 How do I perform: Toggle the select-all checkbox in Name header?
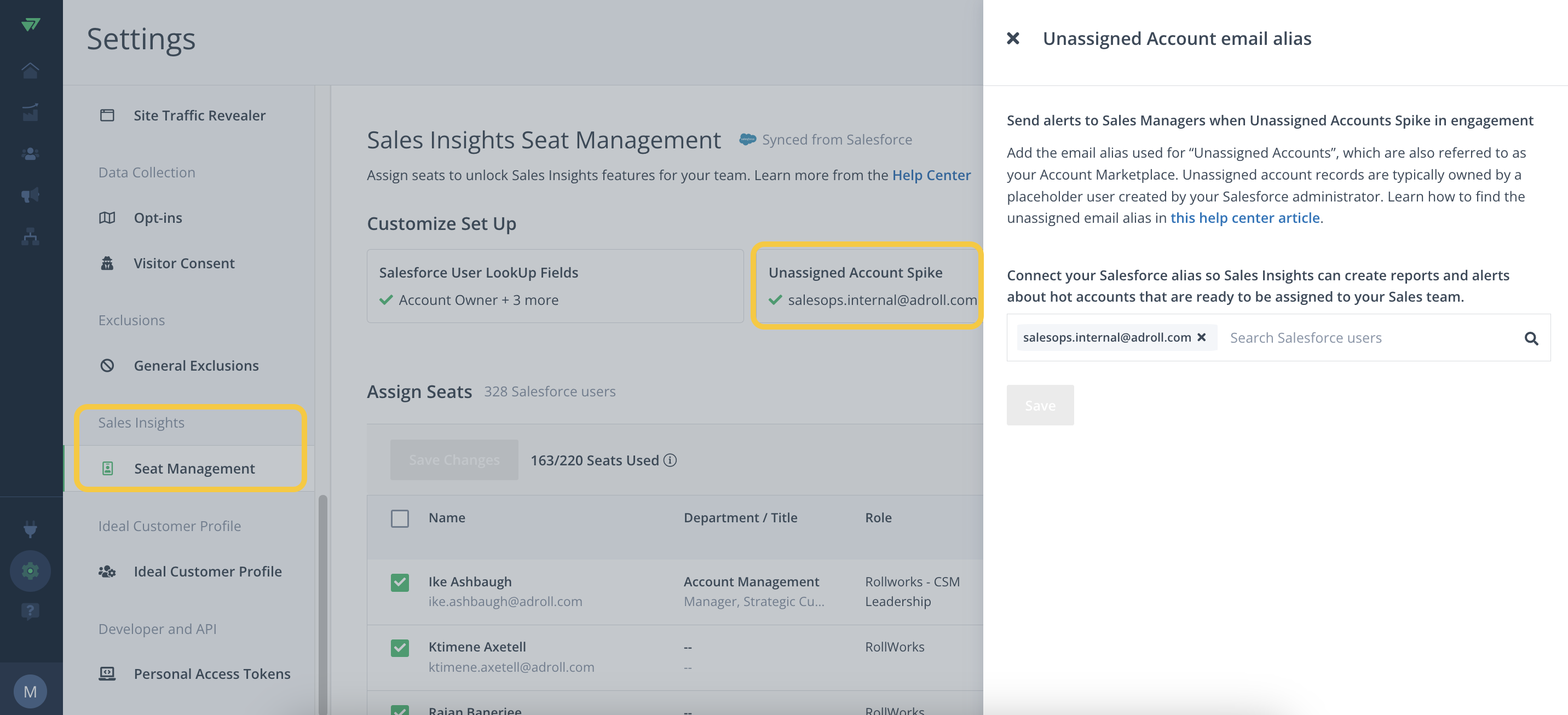point(400,518)
